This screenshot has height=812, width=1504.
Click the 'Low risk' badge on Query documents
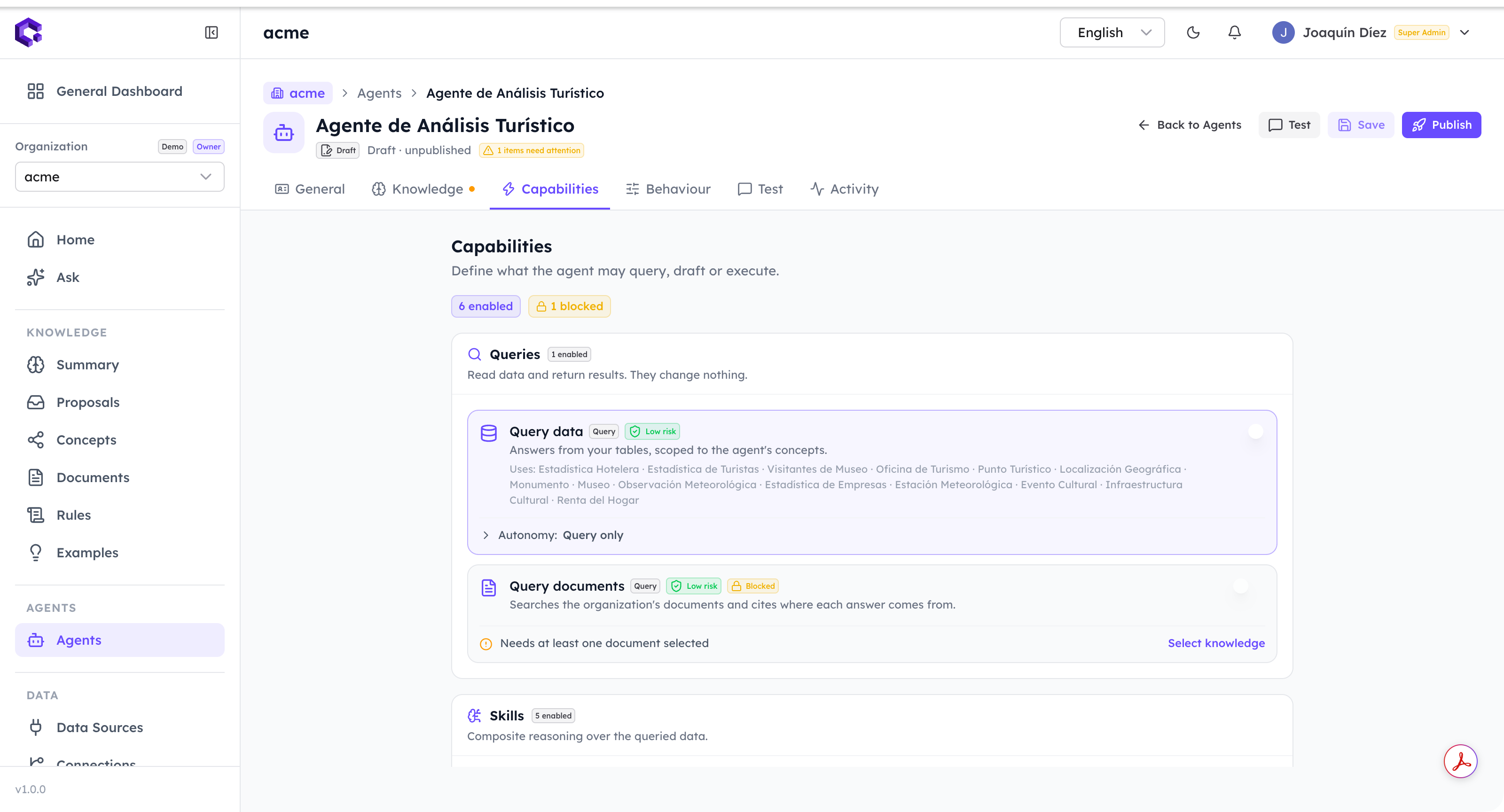[694, 586]
